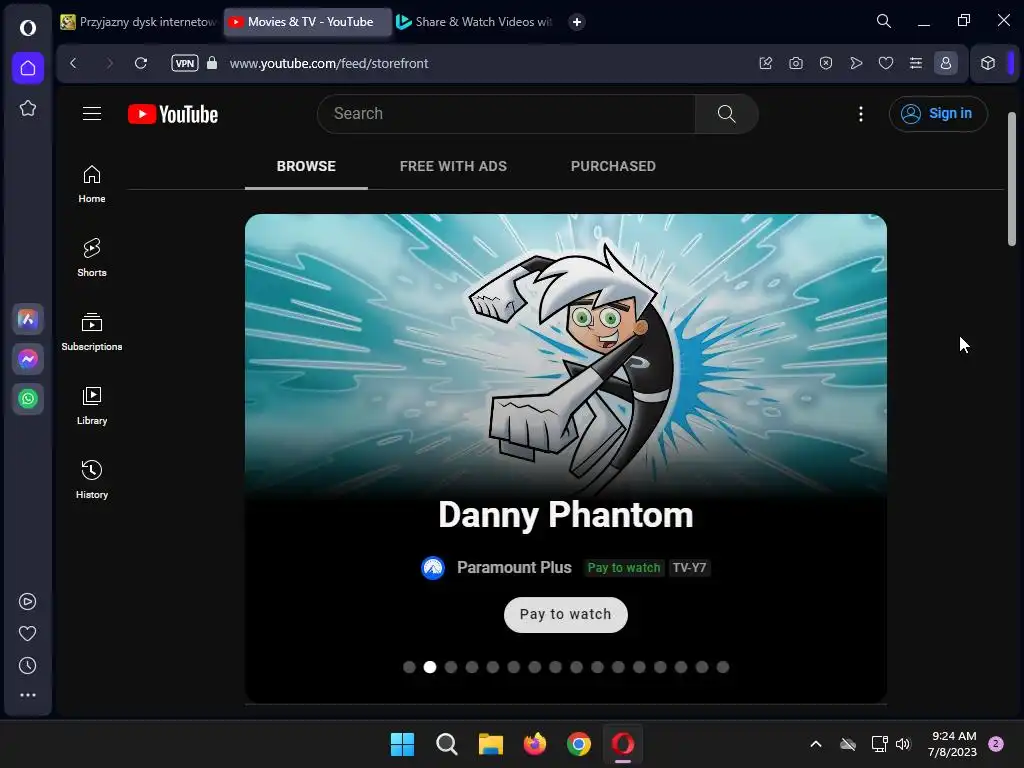1024x768 pixels.
Task: Open Paramount Plus channel link
Action: tap(514, 568)
